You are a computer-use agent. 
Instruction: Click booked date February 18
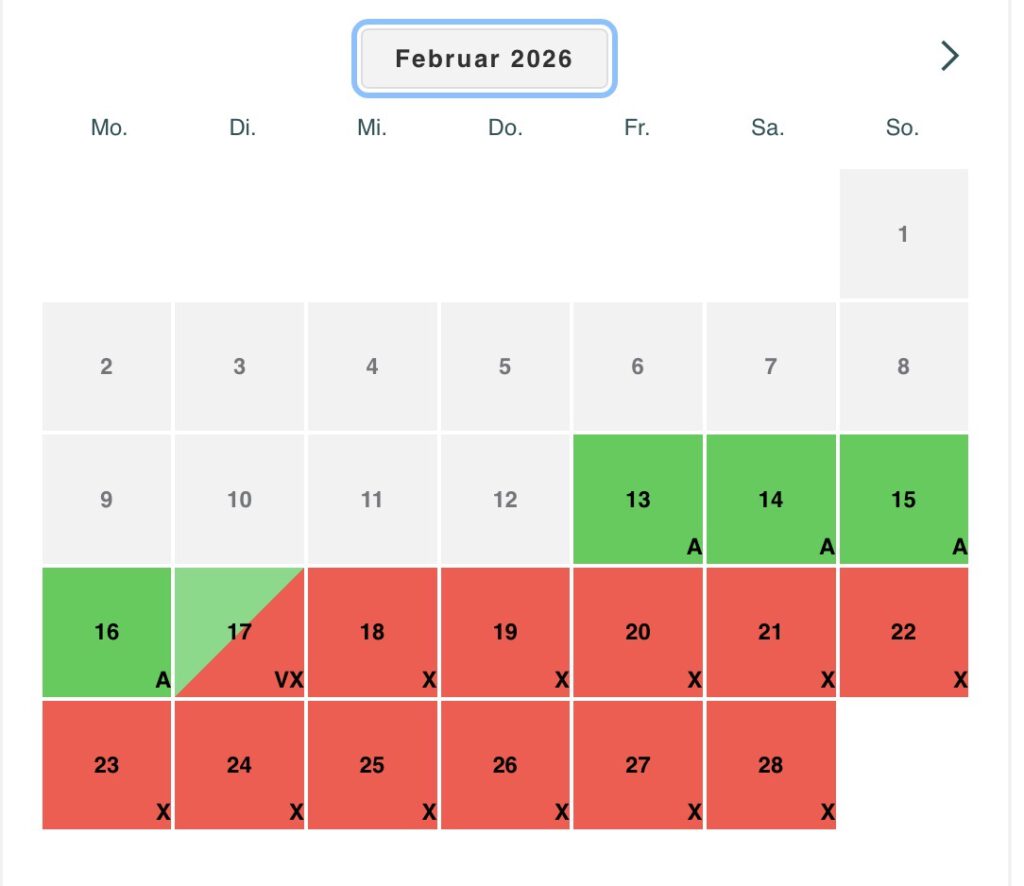[x=372, y=632]
